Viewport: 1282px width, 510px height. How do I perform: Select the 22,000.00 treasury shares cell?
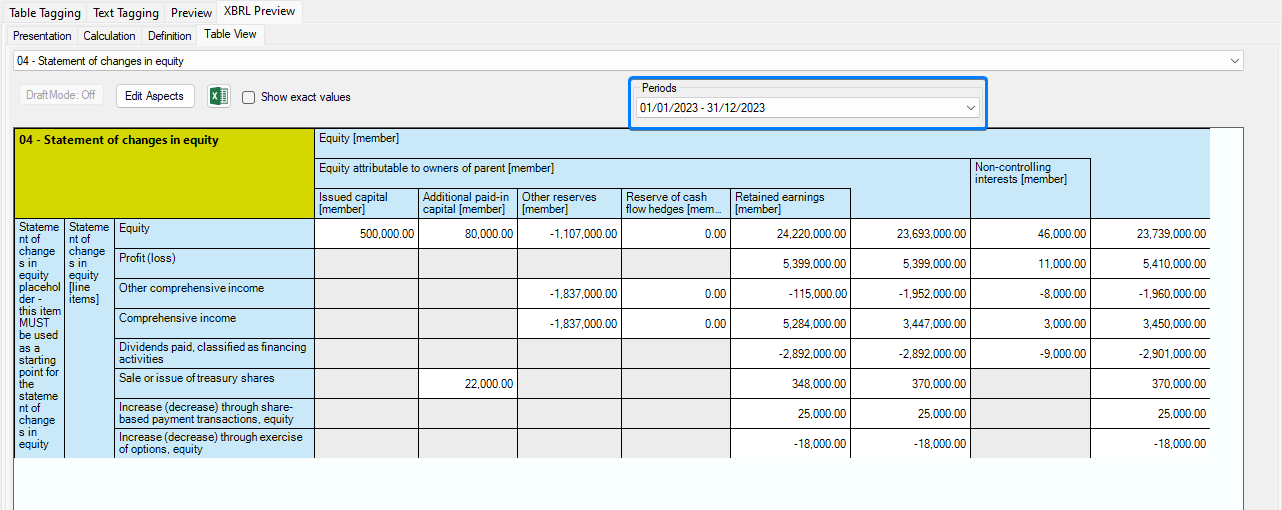(468, 383)
